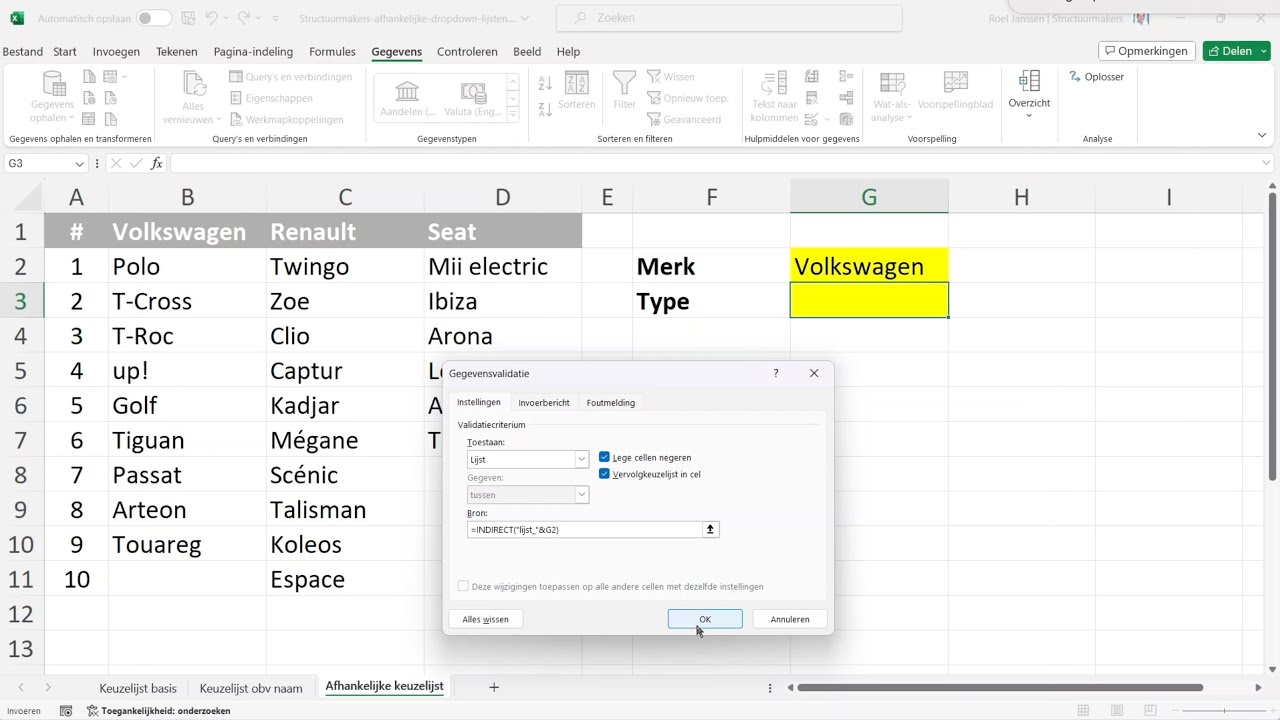Sort ascending A to Z
Image resolution: width=1280 pixels, height=720 pixels.
[545, 84]
